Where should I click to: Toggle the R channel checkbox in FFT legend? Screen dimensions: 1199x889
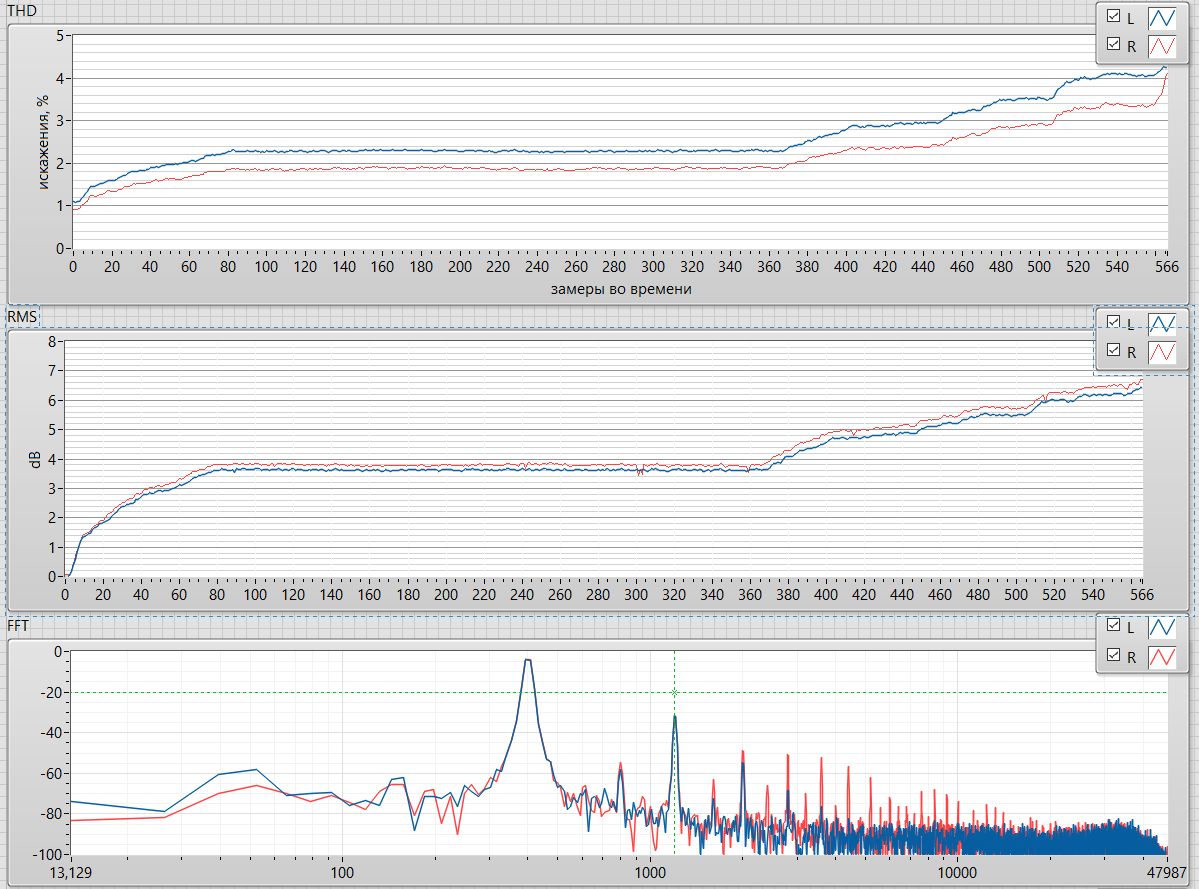(1113, 655)
